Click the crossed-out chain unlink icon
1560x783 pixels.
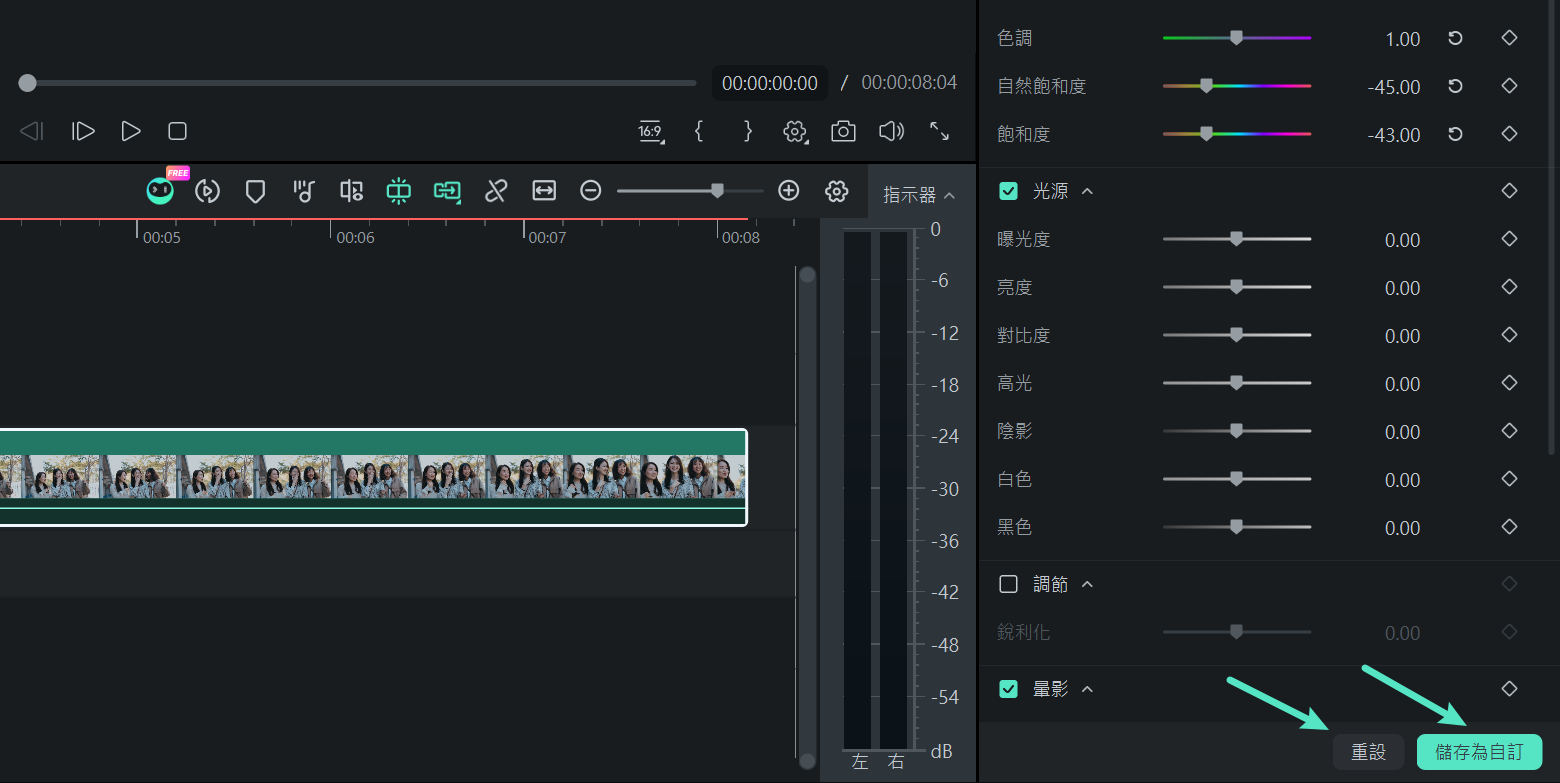[495, 191]
